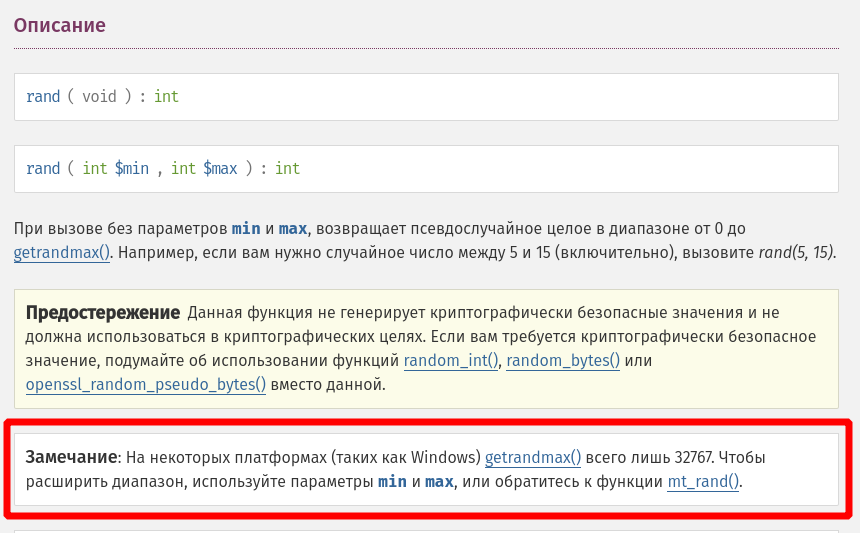Click bold 'max' in the description paragraph
Image resolution: width=860 pixels, height=533 pixels.
[293, 228]
